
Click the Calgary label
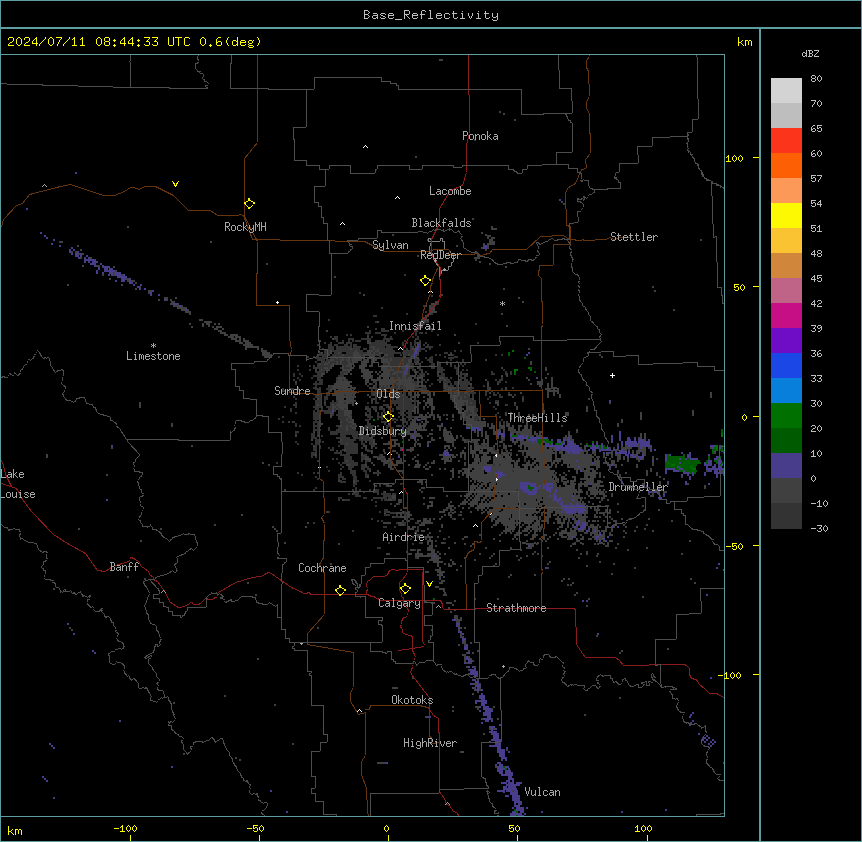click(399, 603)
